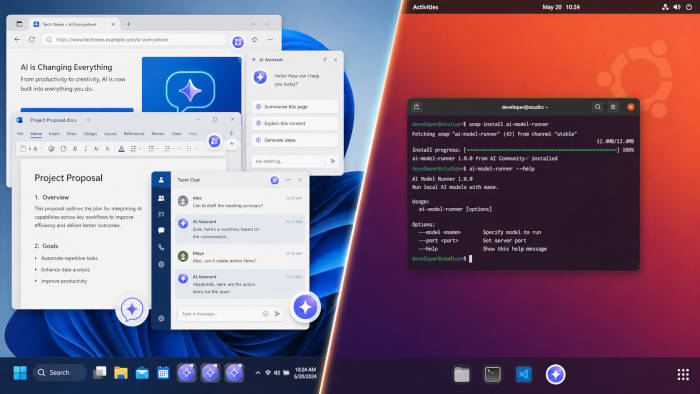Click the 'Ask anything' input field
Image resolution: width=700 pixels, height=394 pixels.
(289, 161)
